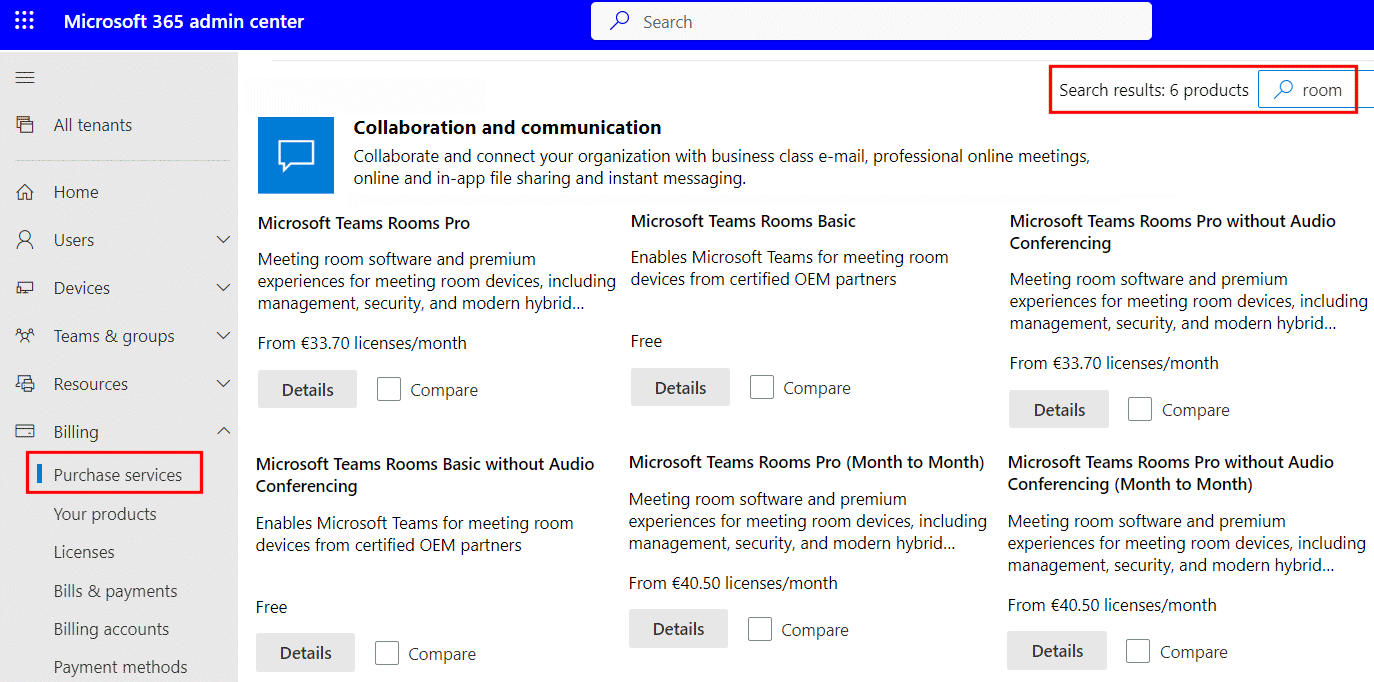Enable Compare for Rooms Pro (Month to Month)
This screenshot has width=1374, height=682.
(x=760, y=629)
